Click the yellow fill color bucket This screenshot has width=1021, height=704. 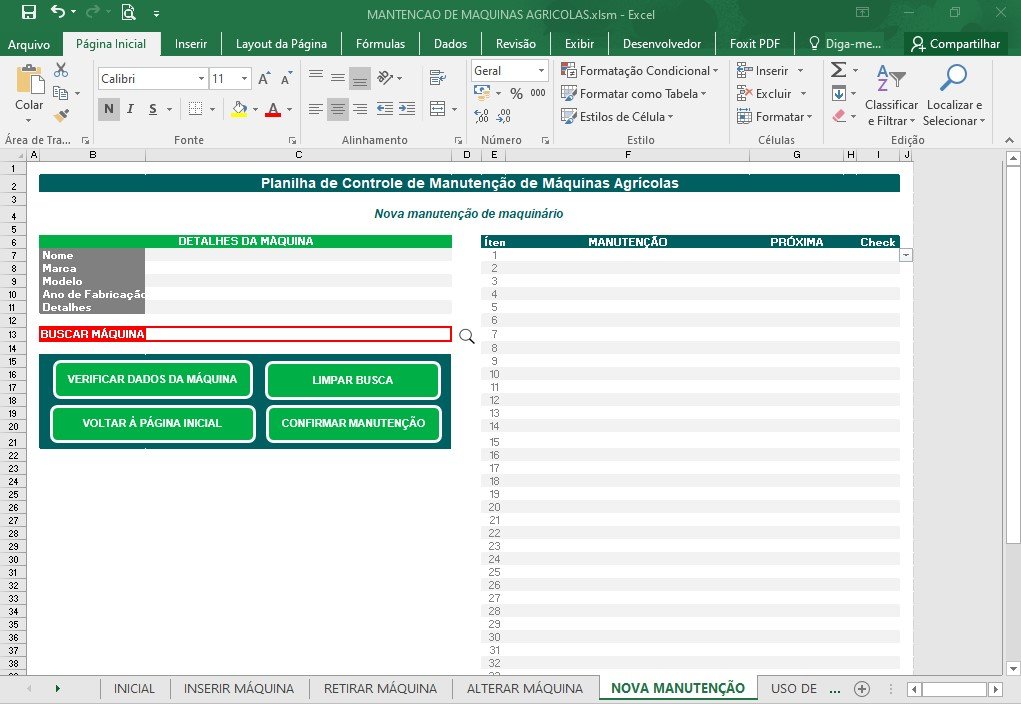[x=239, y=109]
